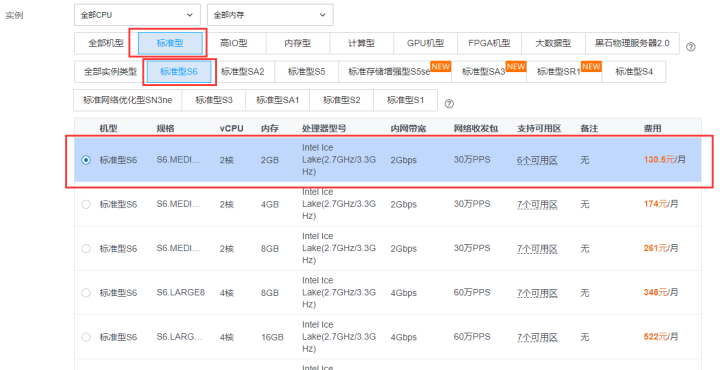The height and width of the screenshot is (370, 720).
Task: Select 标准网络优化型SN3ne instance type
Action: (128, 100)
